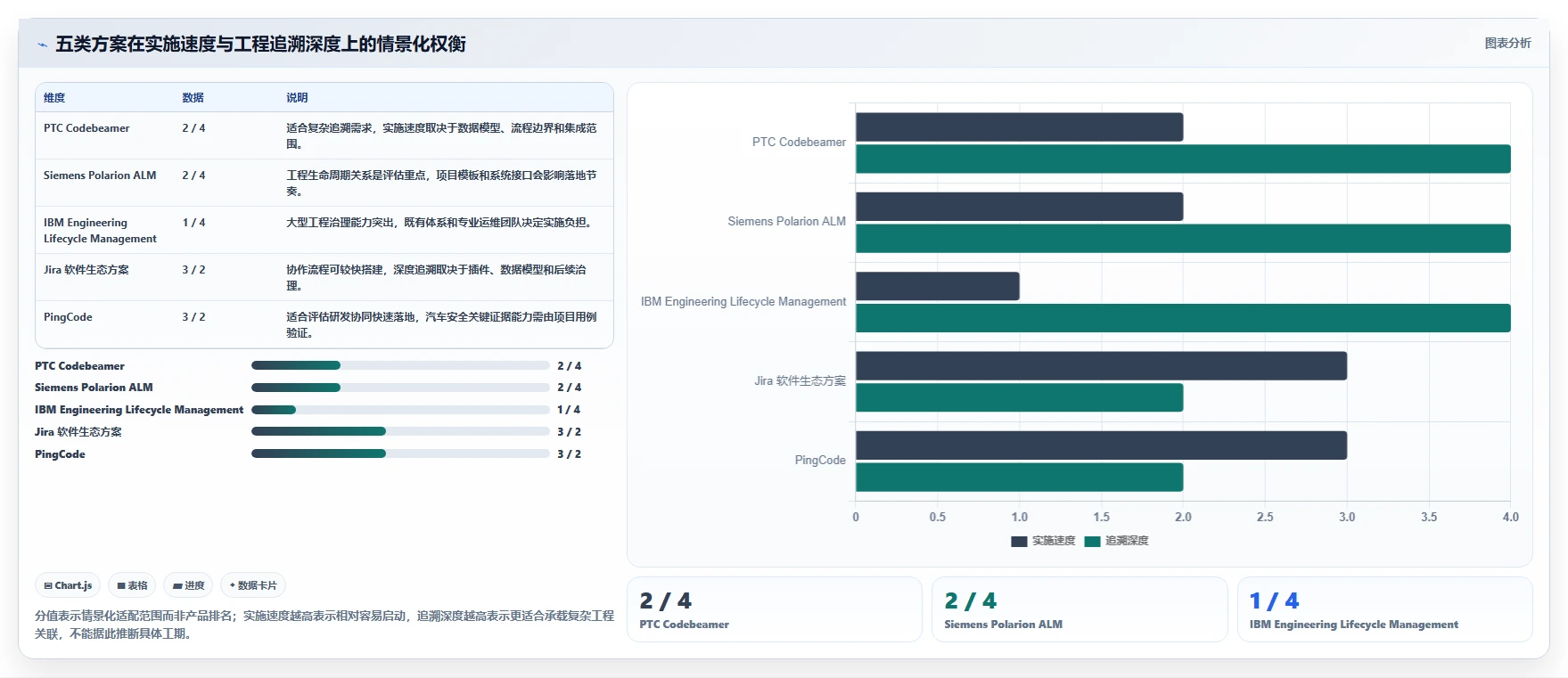Click PTC Codebeamer green 追溯深度 chart bar
Image resolution: width=1568 pixels, height=678 pixels.
1183,159
